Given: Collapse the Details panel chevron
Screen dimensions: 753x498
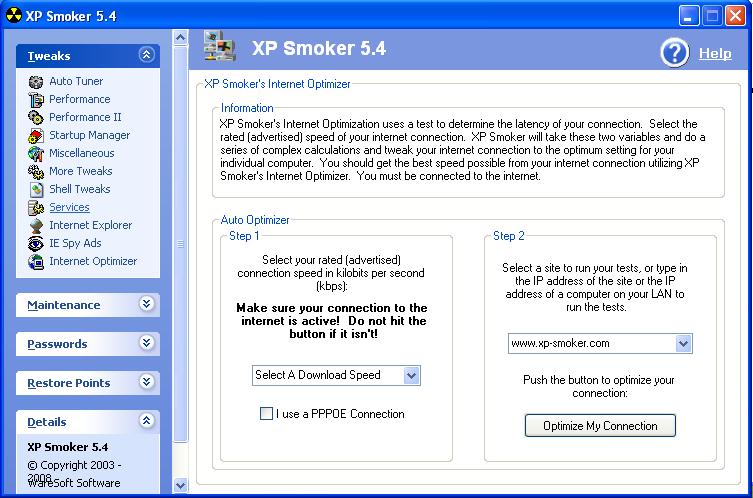Looking at the screenshot, I should click(x=146, y=421).
